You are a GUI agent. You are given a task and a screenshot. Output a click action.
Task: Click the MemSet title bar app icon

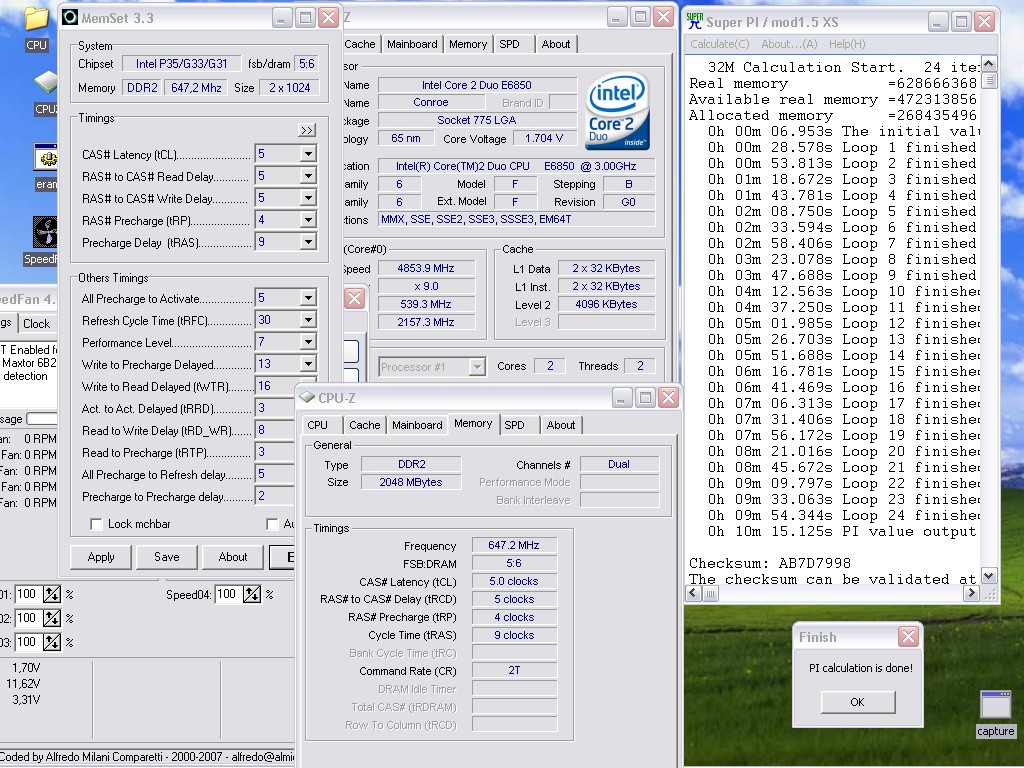click(70, 18)
